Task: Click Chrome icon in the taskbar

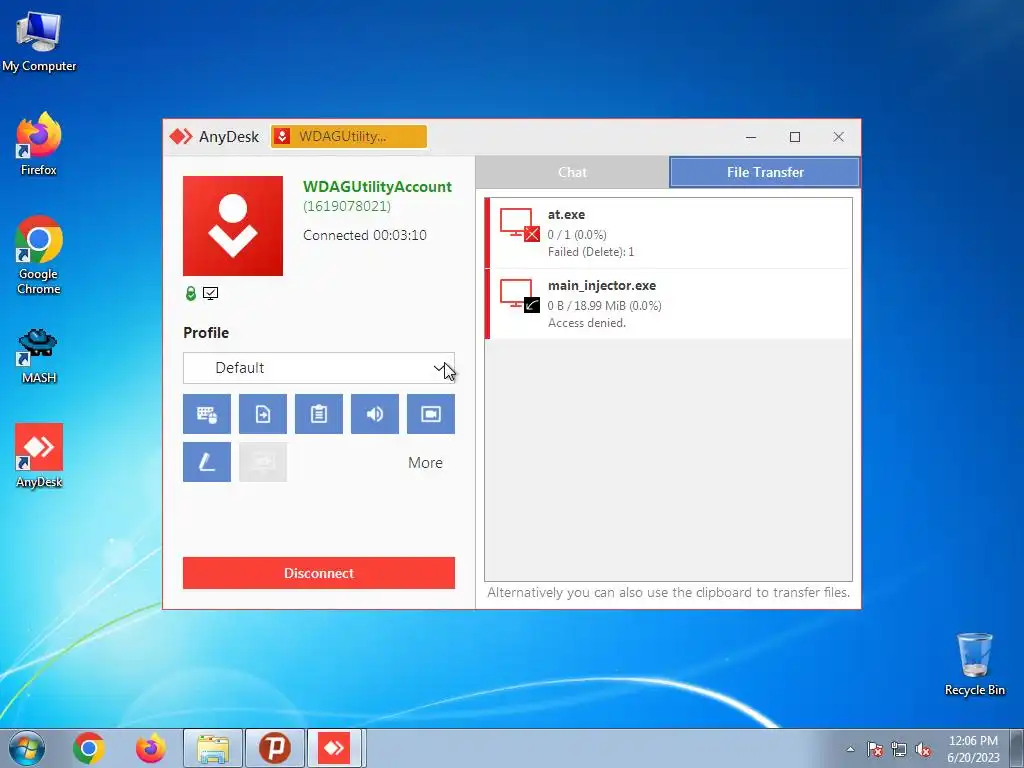Action: 89,748
